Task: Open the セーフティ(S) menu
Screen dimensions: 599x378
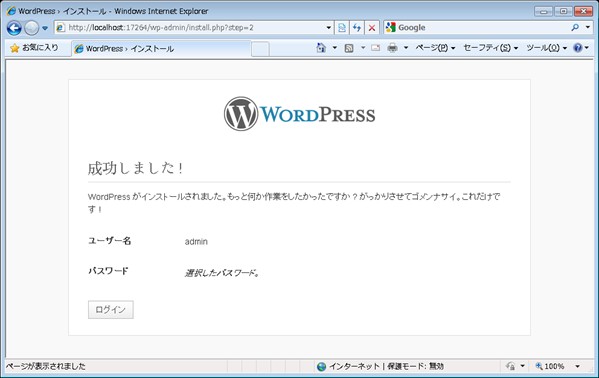Action: point(491,48)
